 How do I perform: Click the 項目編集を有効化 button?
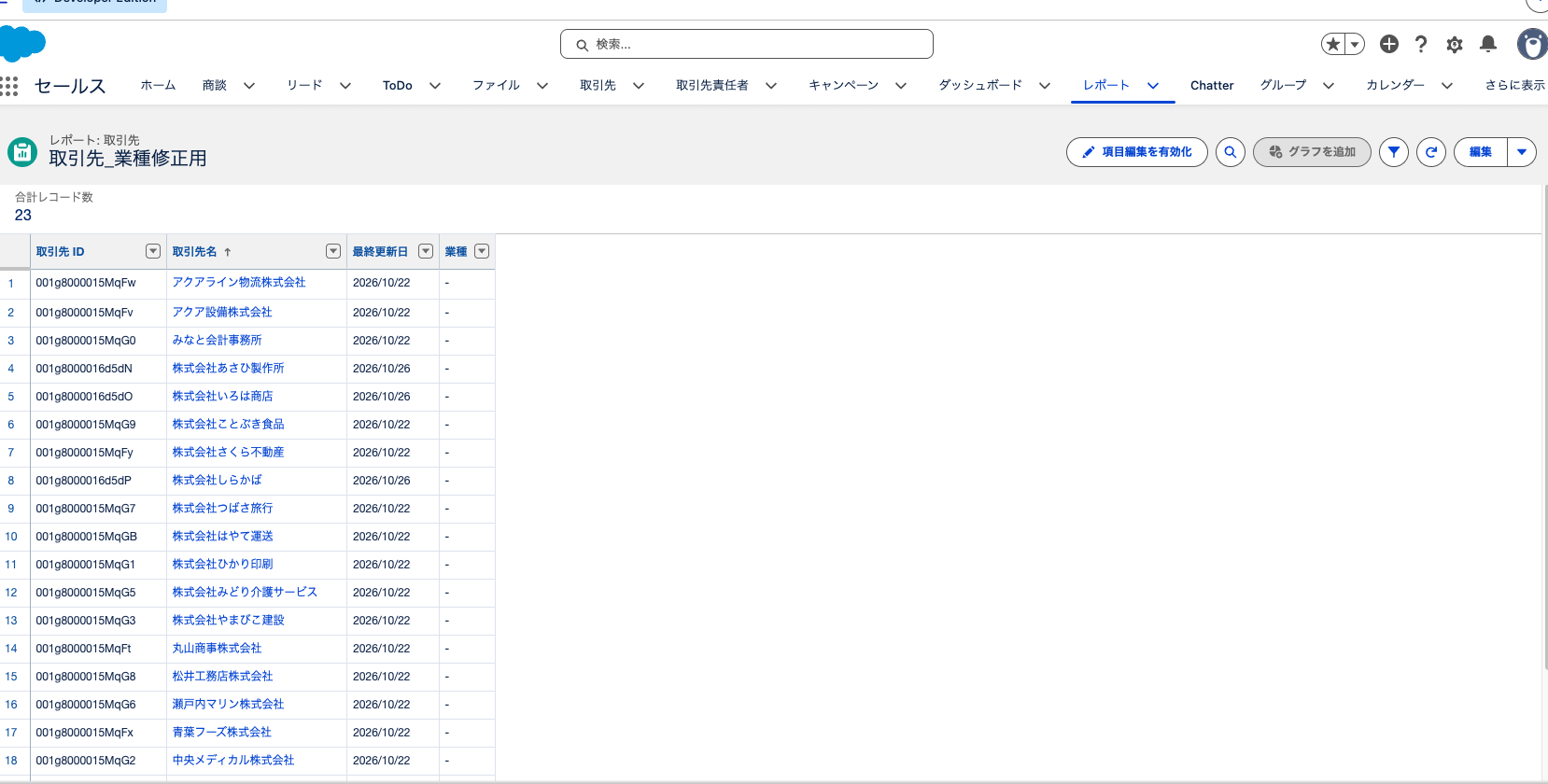[1137, 152]
